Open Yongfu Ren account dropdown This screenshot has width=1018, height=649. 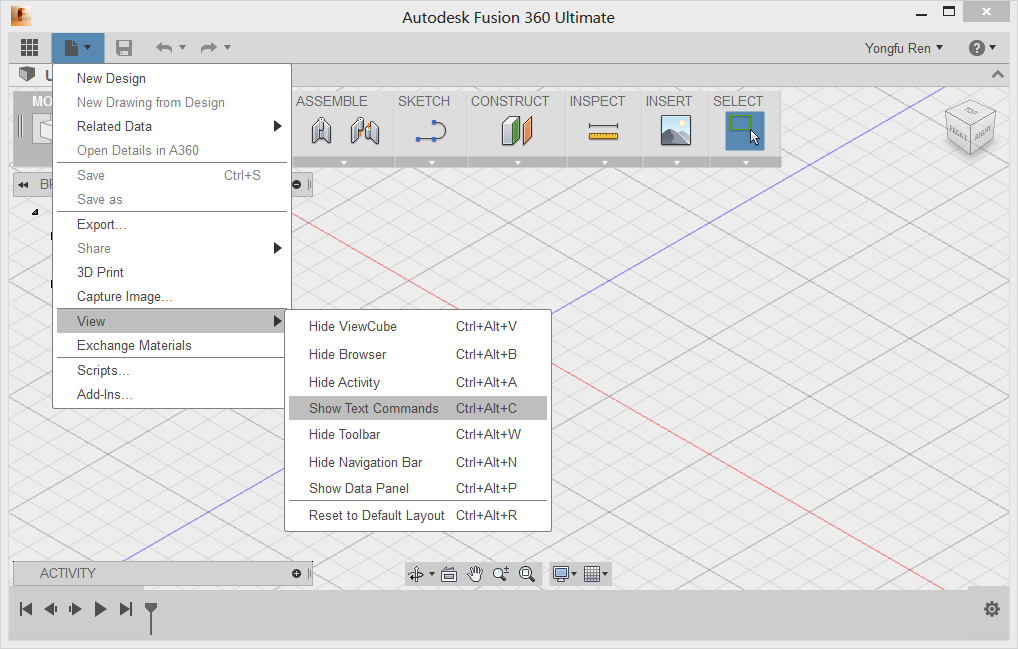[x=904, y=48]
